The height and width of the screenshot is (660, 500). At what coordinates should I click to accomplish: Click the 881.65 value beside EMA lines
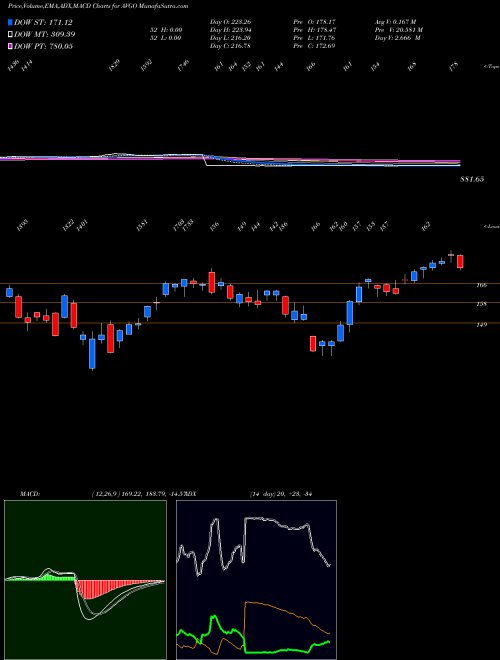[472, 179]
